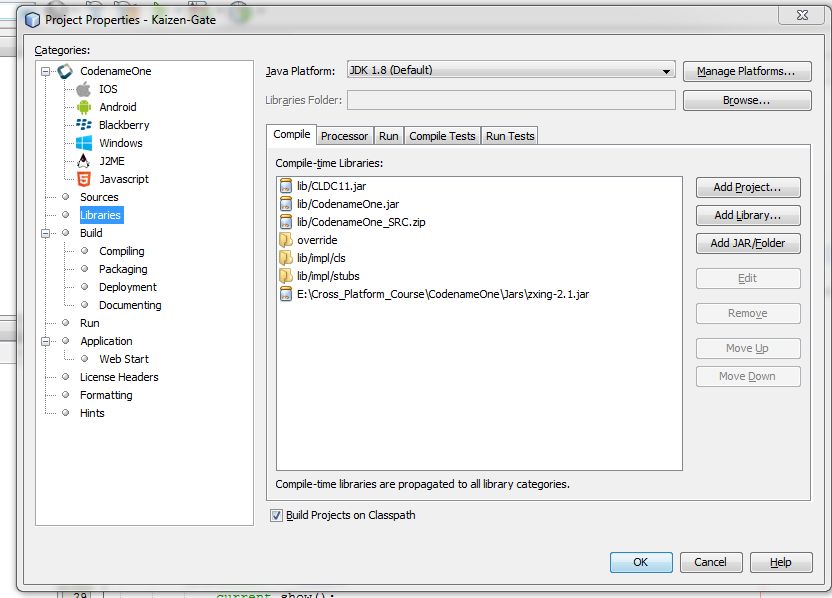Click the J2ME penguin icon
Image resolution: width=832 pixels, height=598 pixels.
(x=83, y=161)
